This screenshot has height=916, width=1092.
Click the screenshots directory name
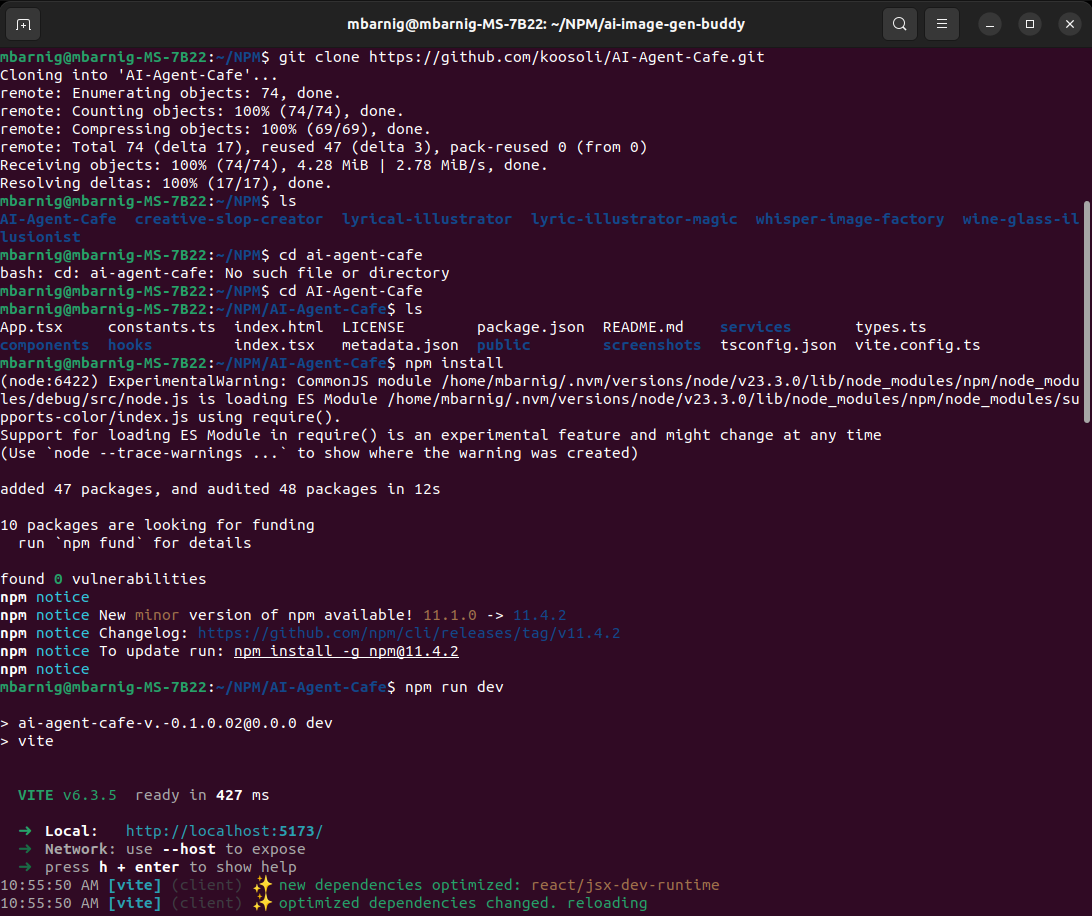[x=651, y=345]
